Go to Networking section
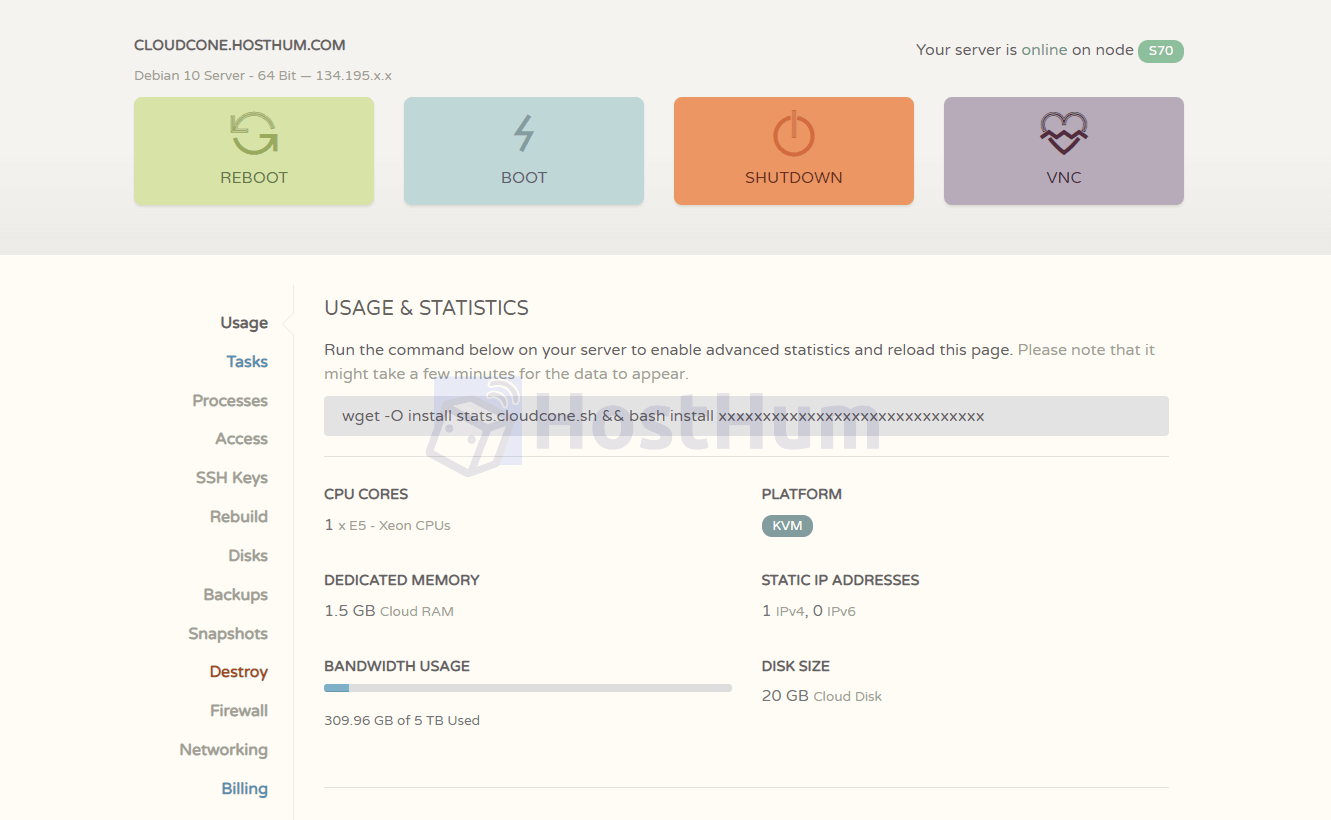The height and width of the screenshot is (820, 1331). [x=224, y=750]
